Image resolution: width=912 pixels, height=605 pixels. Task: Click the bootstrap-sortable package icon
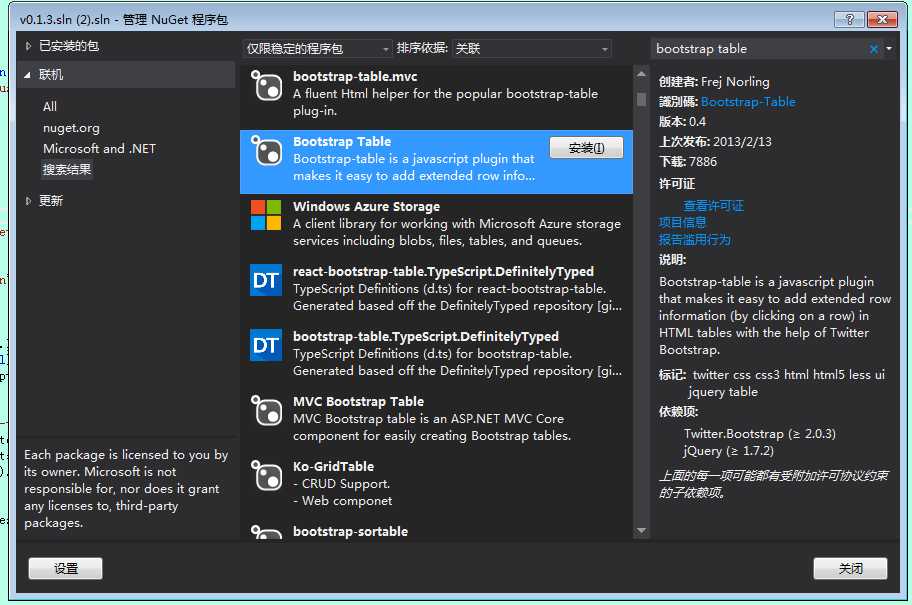(266, 532)
